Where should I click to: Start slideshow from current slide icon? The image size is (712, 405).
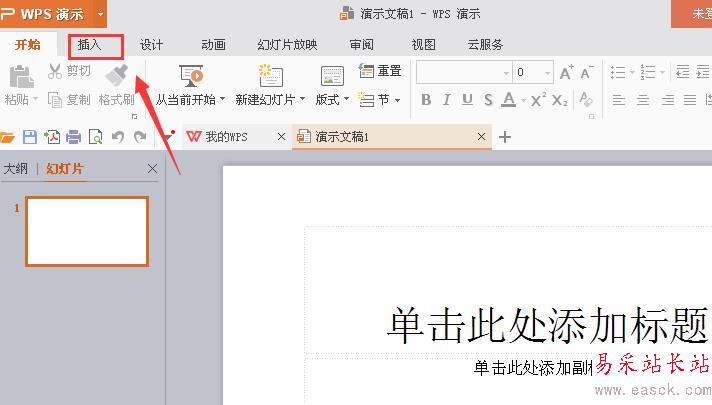[191, 76]
